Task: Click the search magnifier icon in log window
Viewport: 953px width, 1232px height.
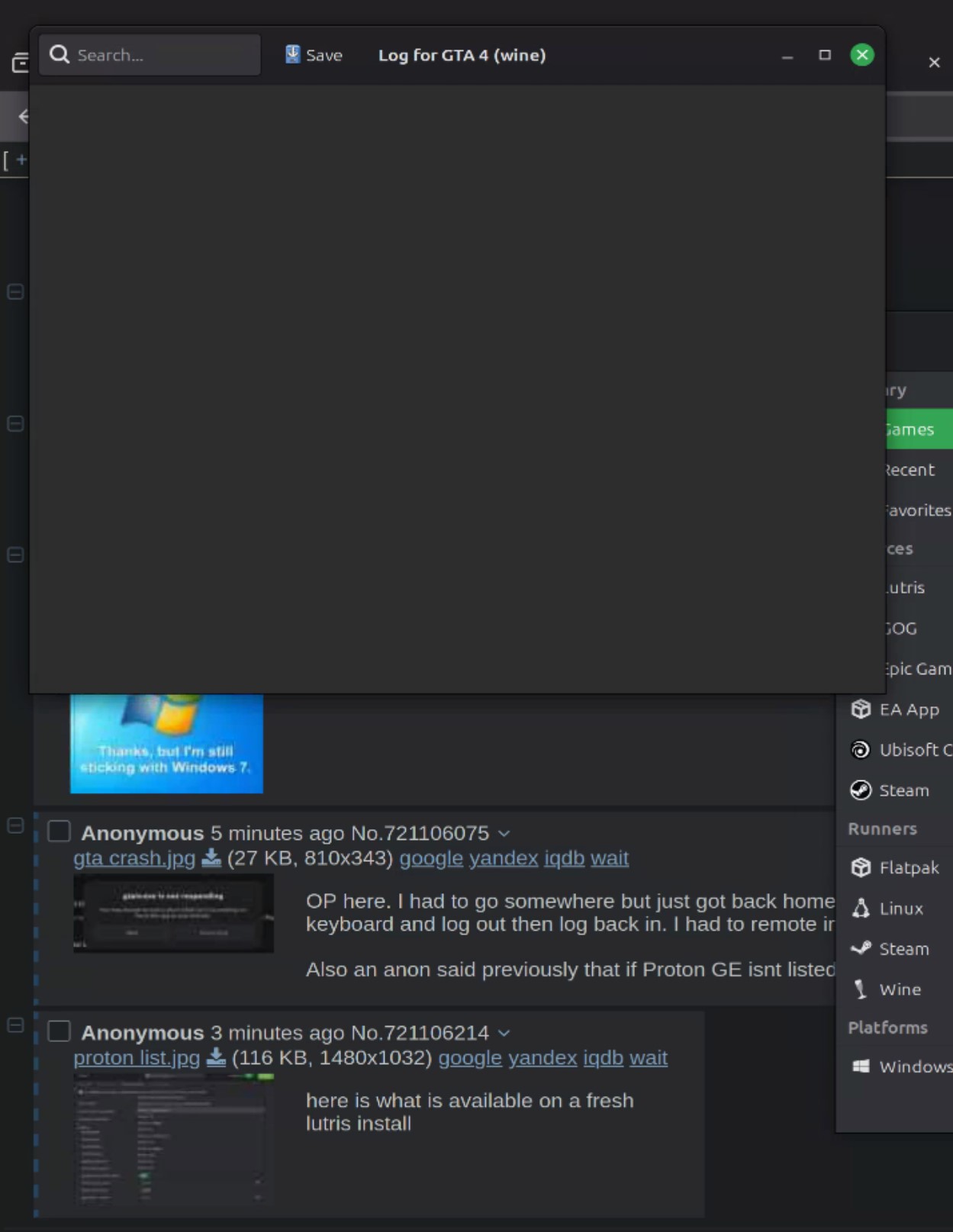Action: (x=59, y=55)
